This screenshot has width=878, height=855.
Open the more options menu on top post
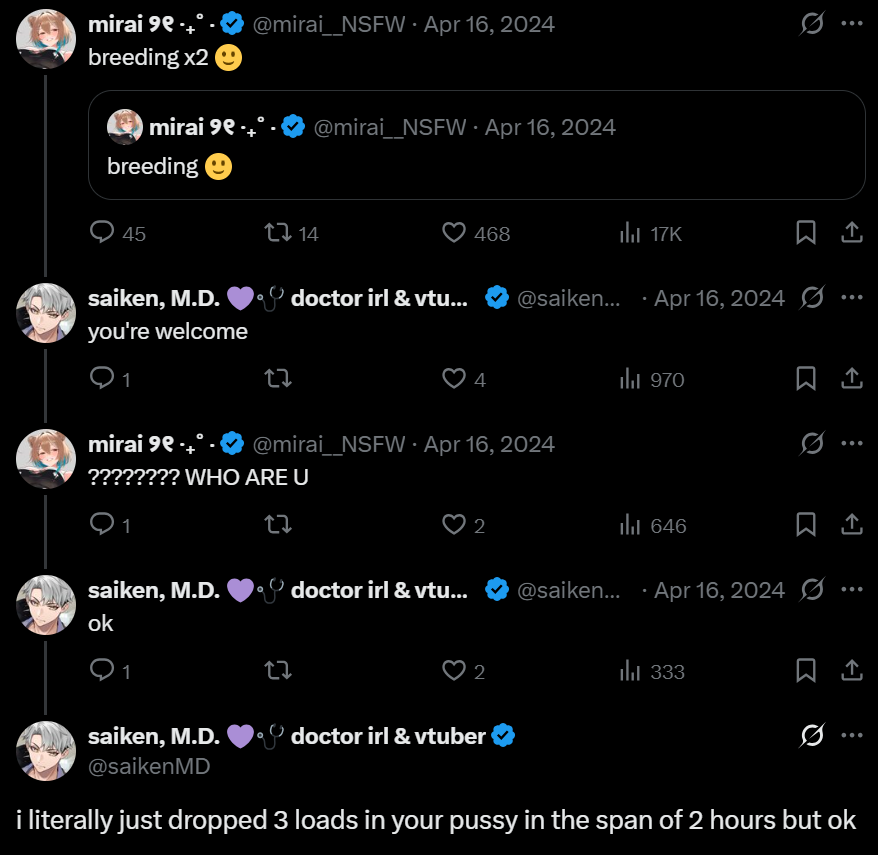[x=851, y=23]
